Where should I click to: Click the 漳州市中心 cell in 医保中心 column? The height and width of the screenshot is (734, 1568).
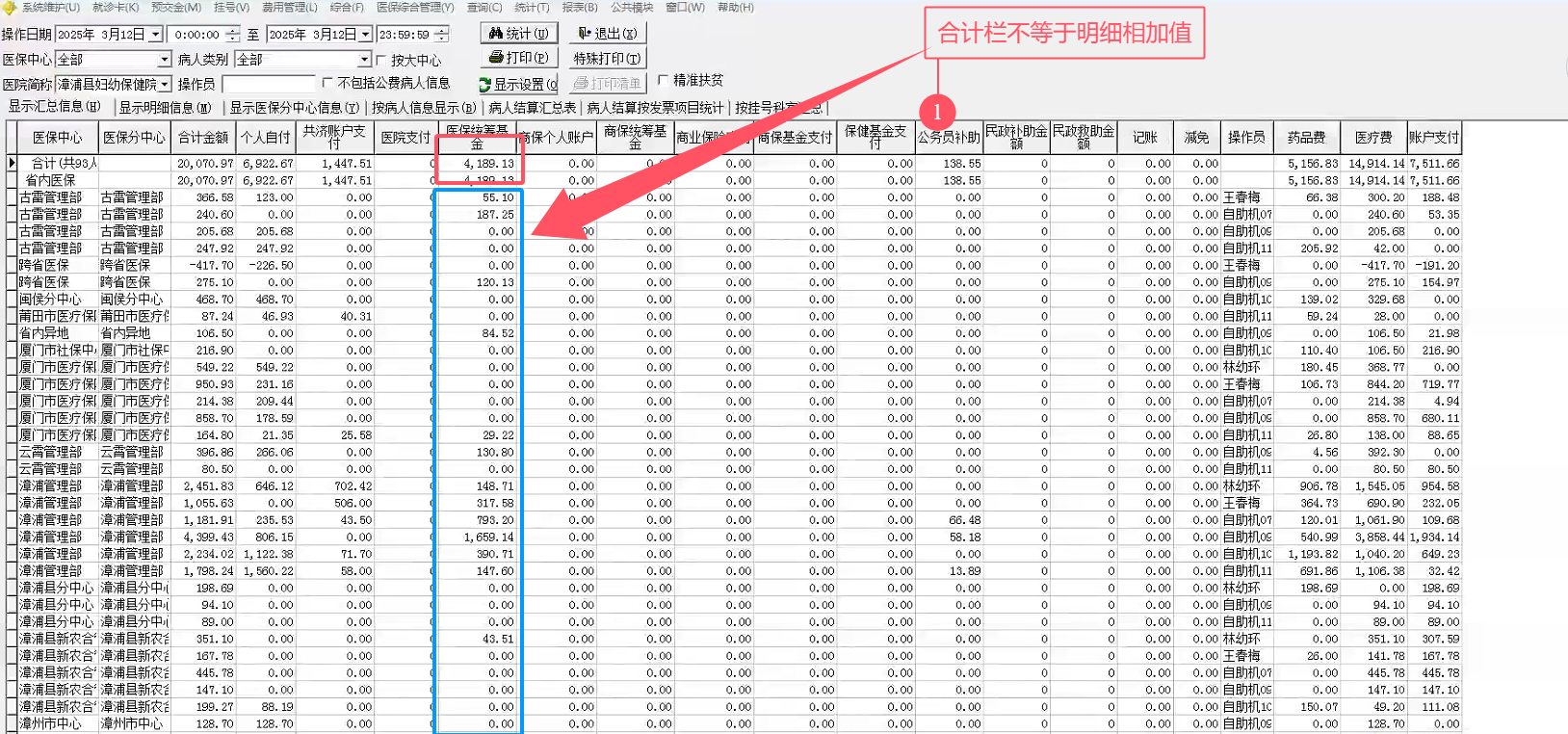point(58,723)
